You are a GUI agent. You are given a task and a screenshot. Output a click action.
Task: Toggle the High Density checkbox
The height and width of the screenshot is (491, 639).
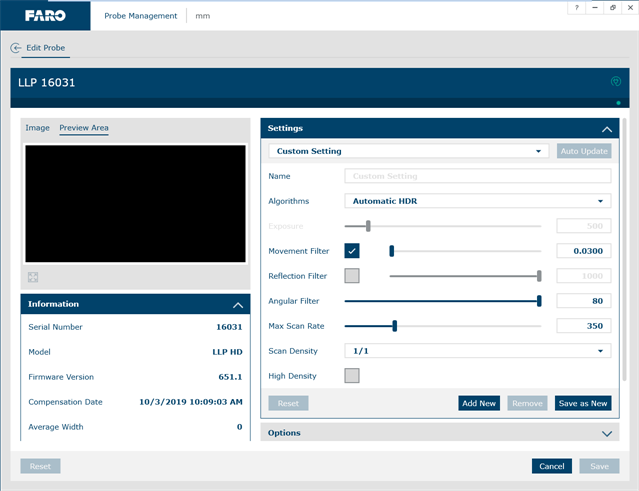(x=352, y=376)
